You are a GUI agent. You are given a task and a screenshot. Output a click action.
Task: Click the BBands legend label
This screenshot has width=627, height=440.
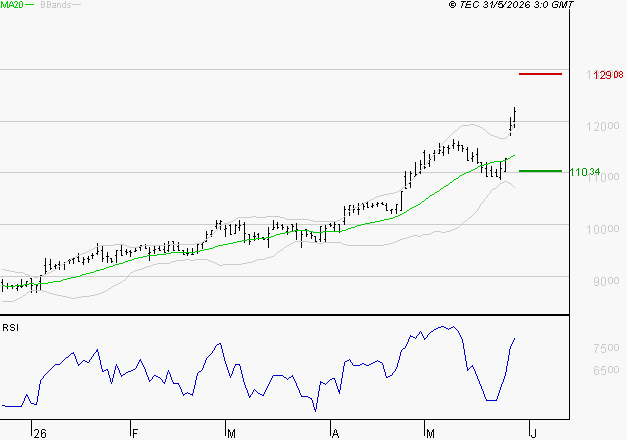tap(56, 5)
